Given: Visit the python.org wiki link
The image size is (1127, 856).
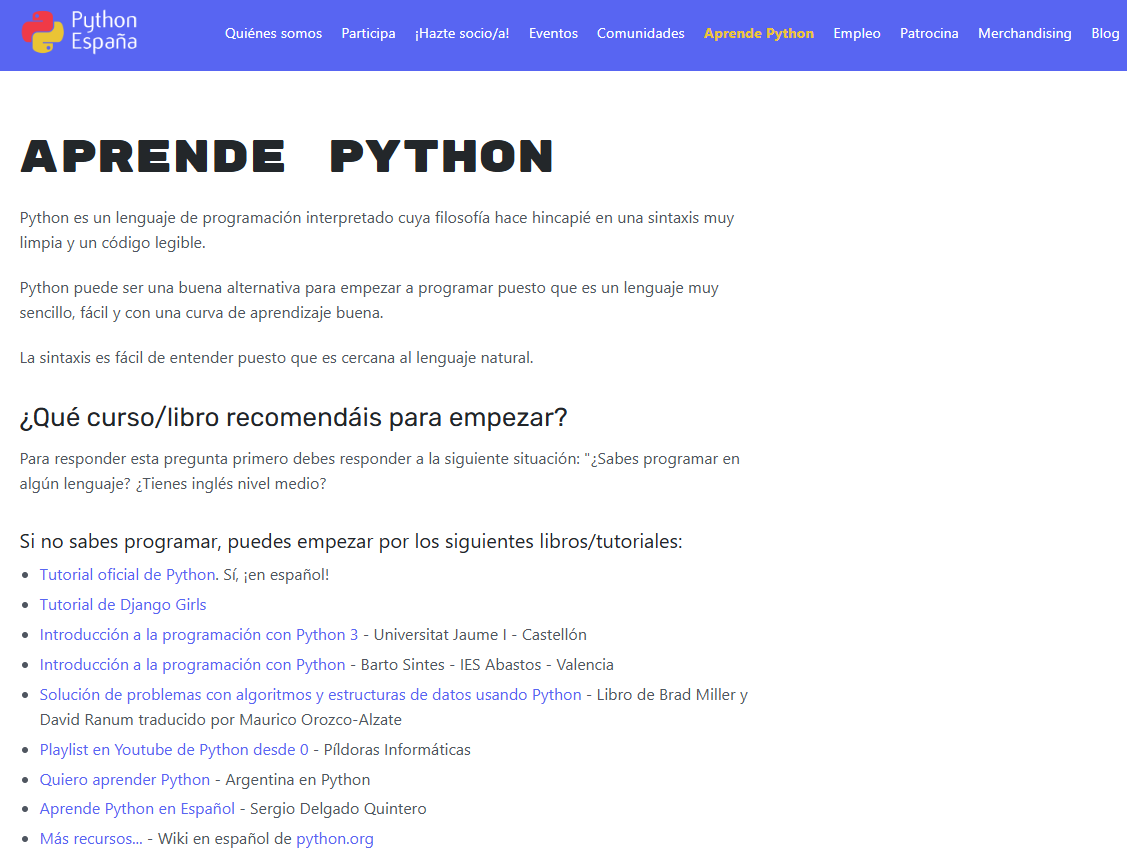Looking at the screenshot, I should [x=334, y=839].
